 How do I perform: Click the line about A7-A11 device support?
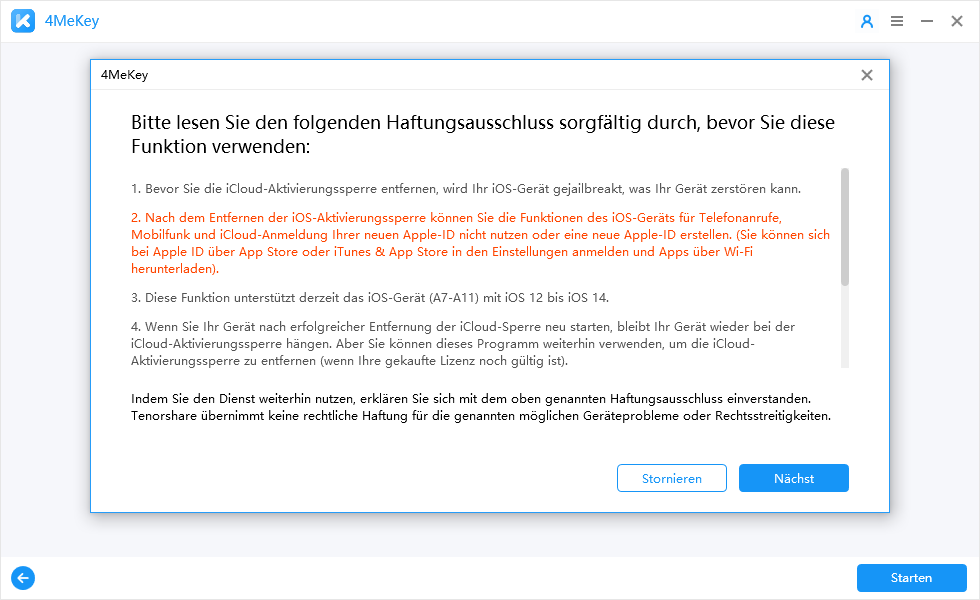(x=370, y=298)
